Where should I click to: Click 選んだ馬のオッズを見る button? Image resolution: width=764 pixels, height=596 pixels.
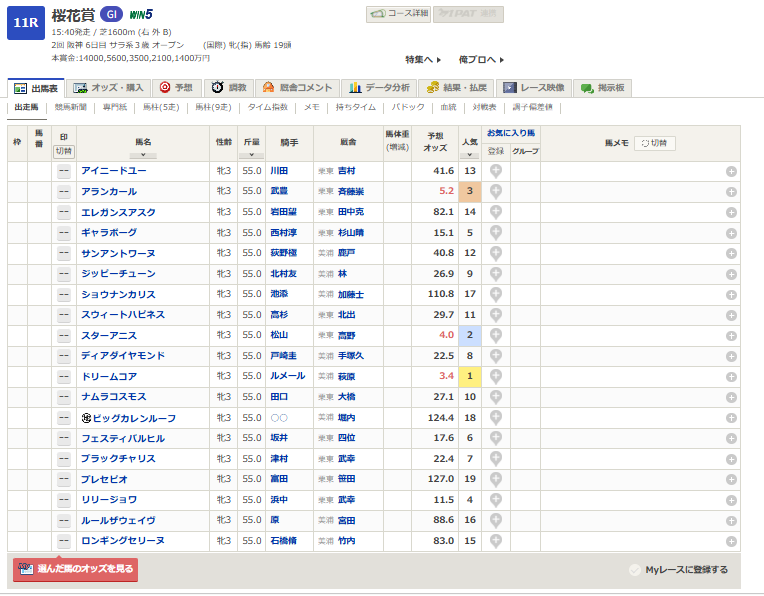(x=75, y=569)
